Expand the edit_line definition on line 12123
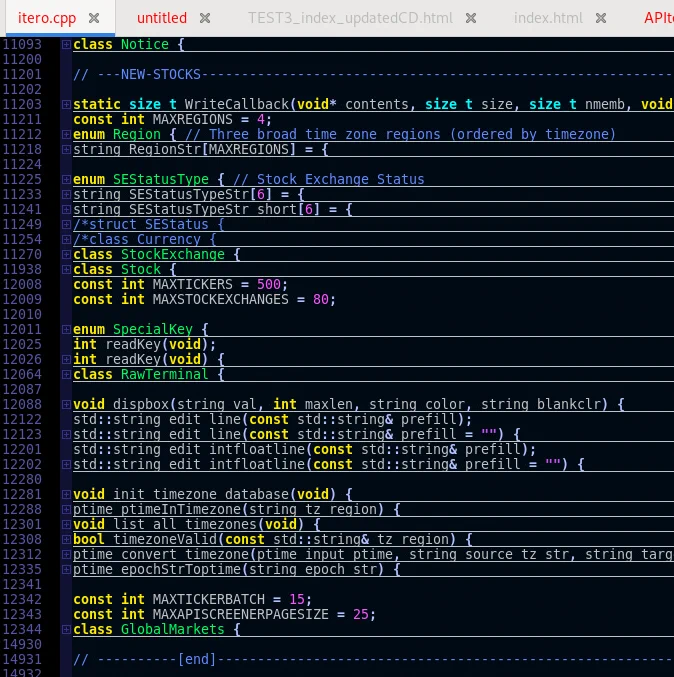 (66, 434)
